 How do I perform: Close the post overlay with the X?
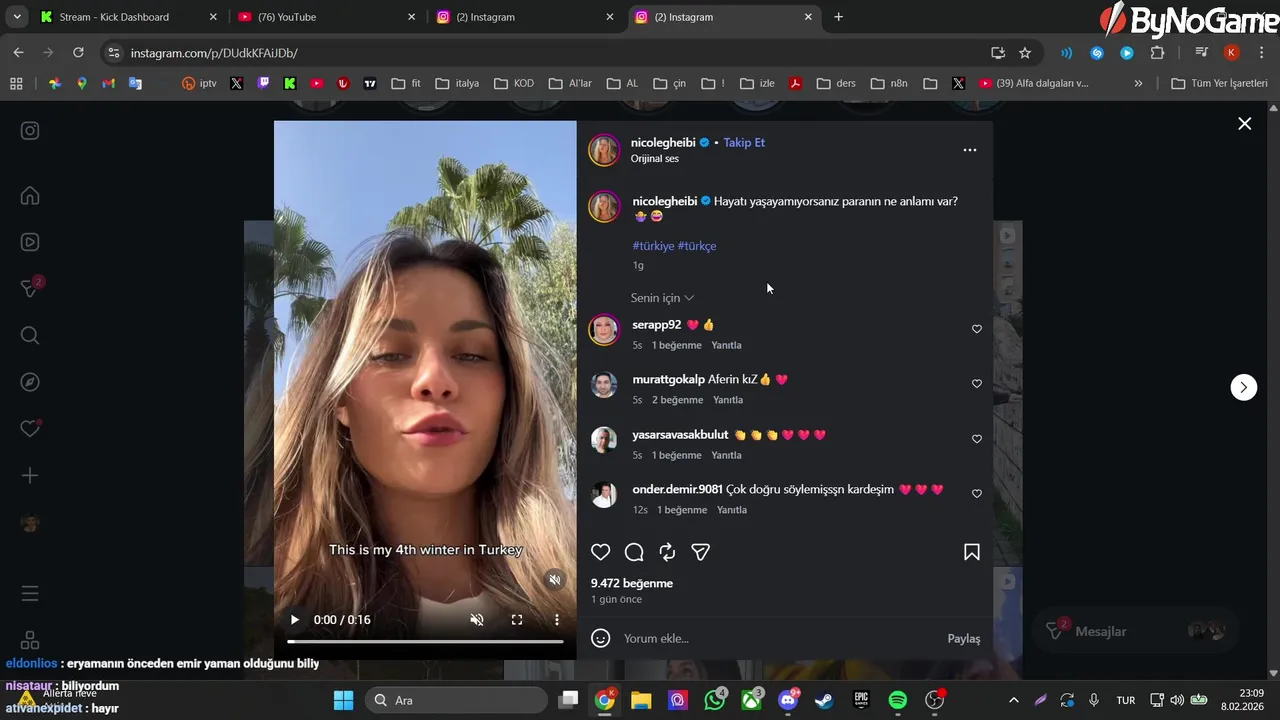pos(1244,124)
